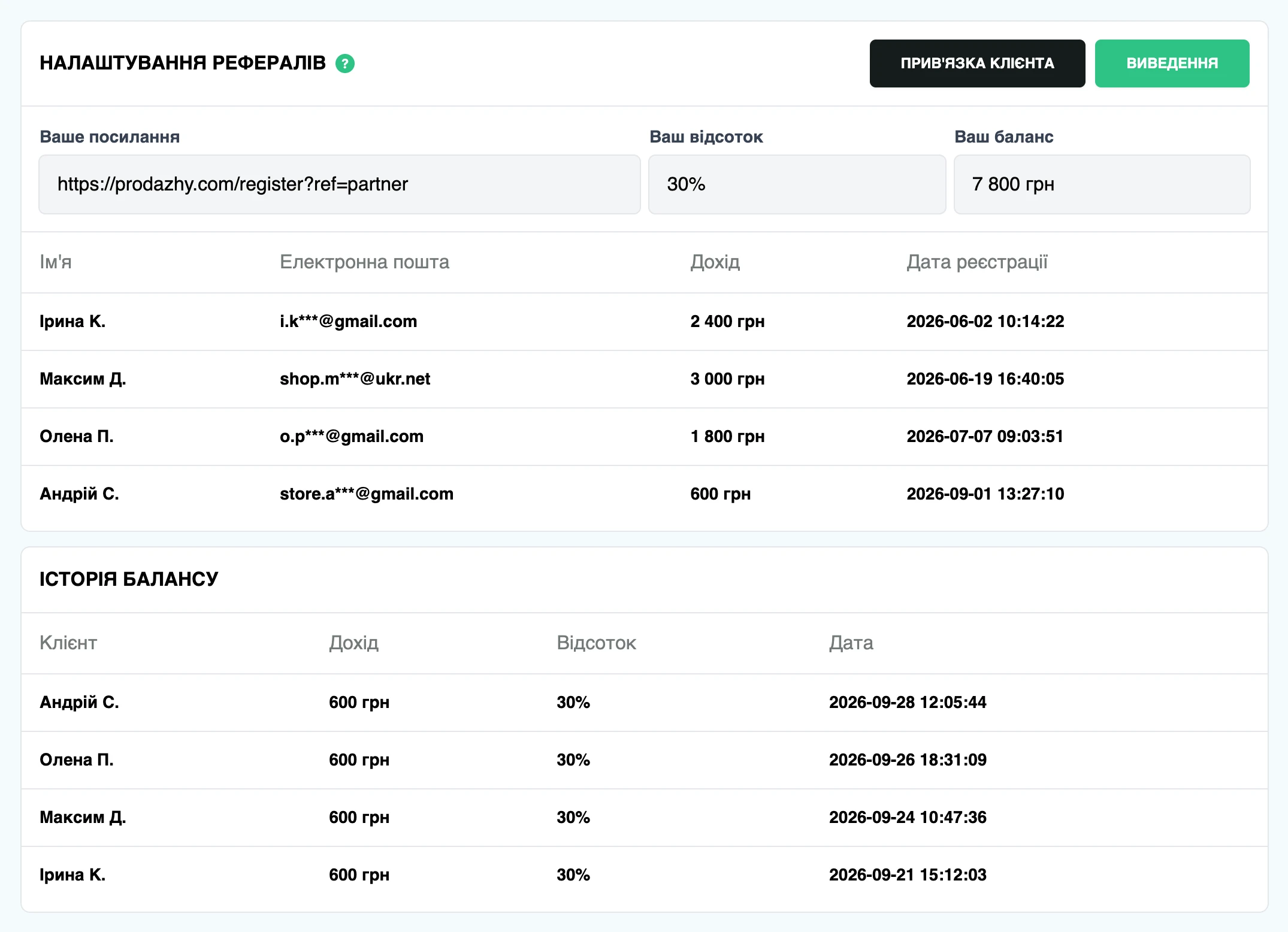This screenshot has height=932, width=1288.
Task: Click date 2026-06-19 16:40:05
Action: click(985, 379)
